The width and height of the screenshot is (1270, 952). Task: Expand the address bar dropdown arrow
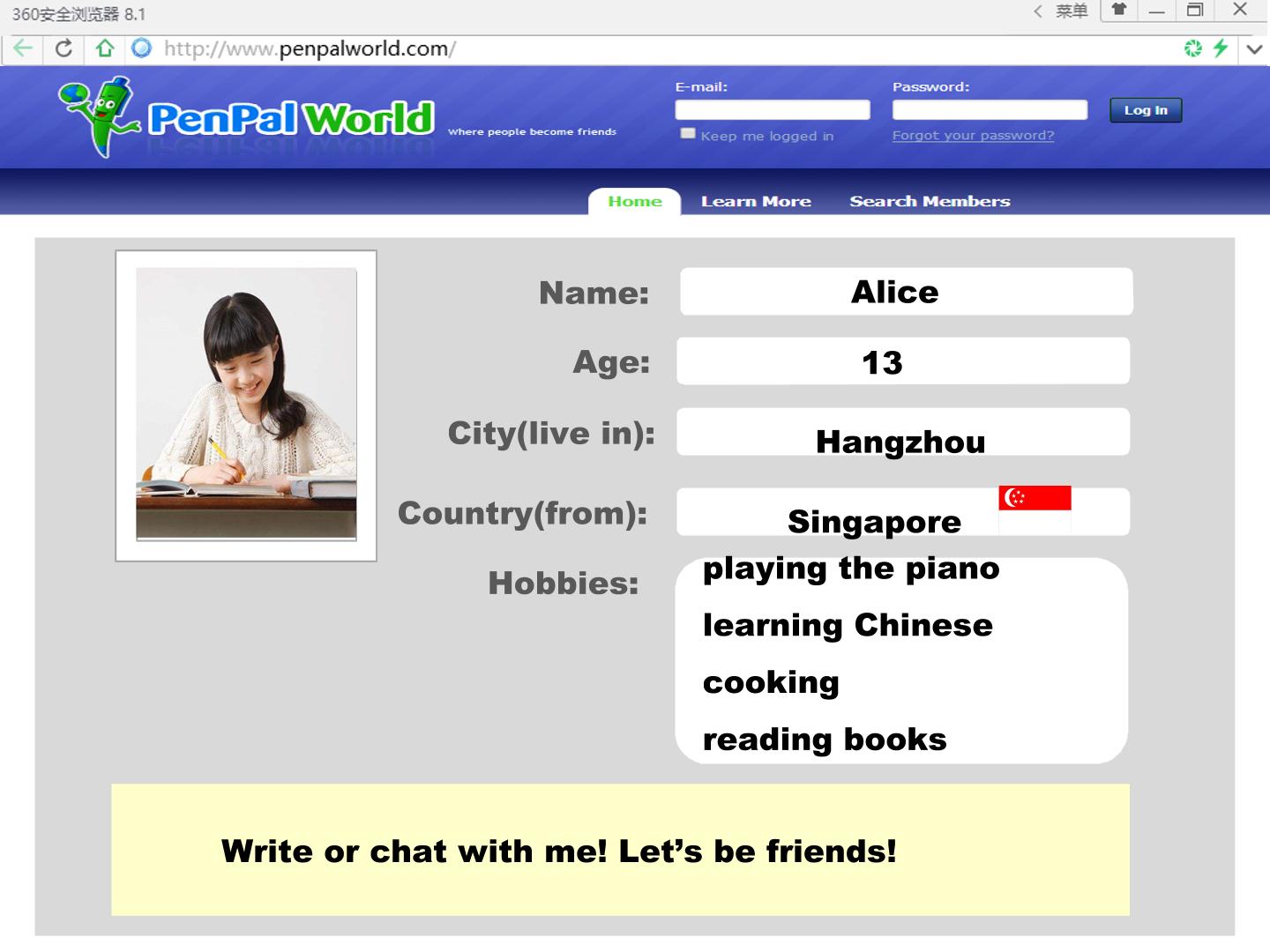[x=1254, y=49]
